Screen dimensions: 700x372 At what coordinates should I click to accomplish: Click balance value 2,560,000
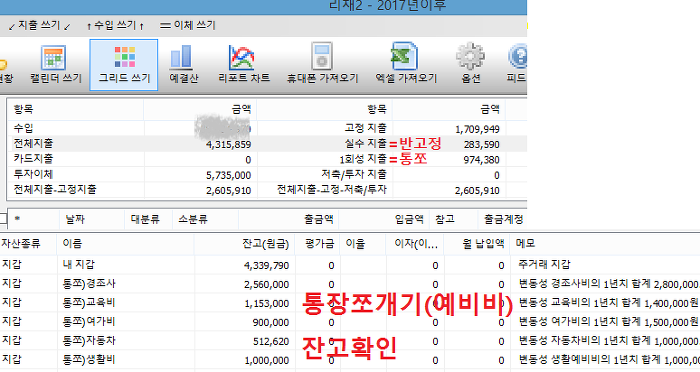point(267,284)
